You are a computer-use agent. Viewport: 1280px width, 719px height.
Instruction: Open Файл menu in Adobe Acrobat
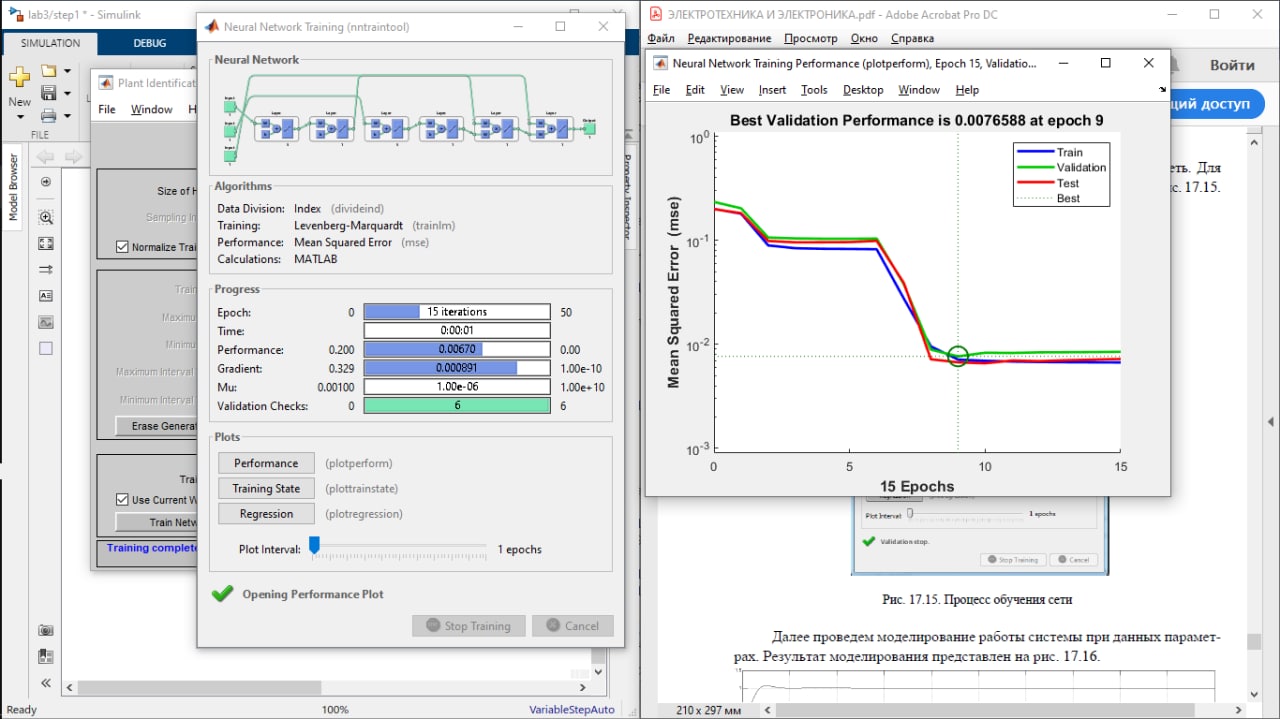point(661,38)
